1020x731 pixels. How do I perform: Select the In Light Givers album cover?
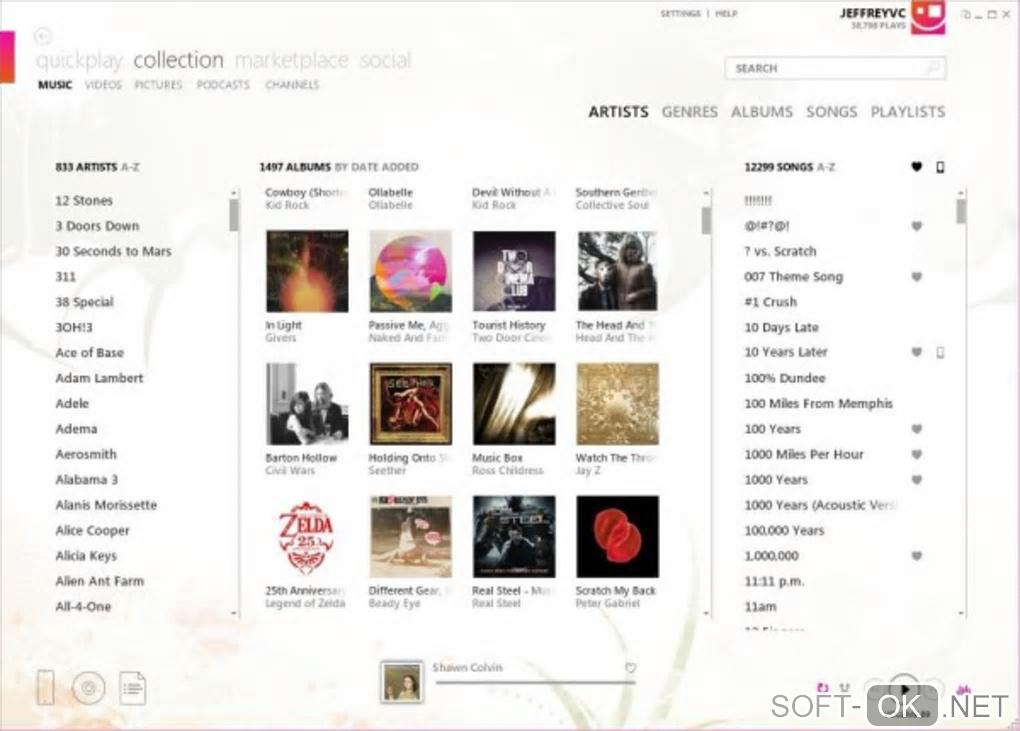(x=307, y=271)
